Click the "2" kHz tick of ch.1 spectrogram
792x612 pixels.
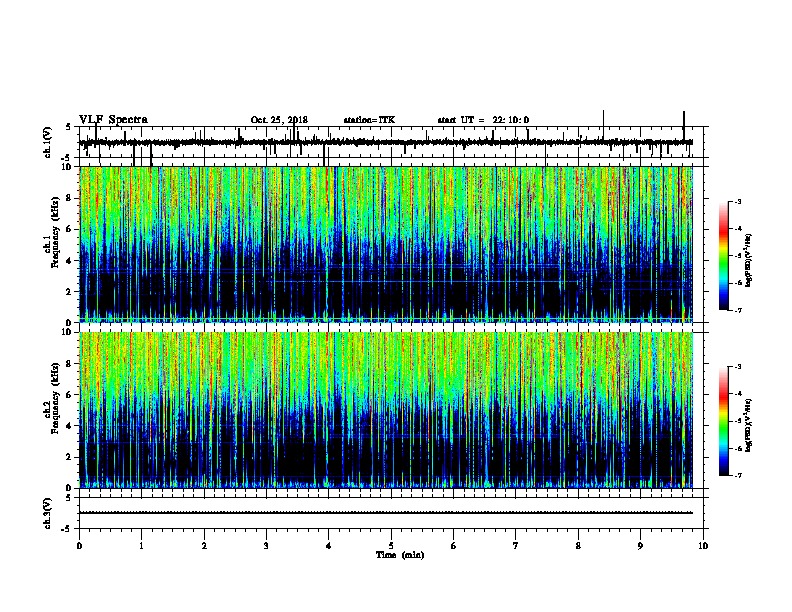click(71, 291)
